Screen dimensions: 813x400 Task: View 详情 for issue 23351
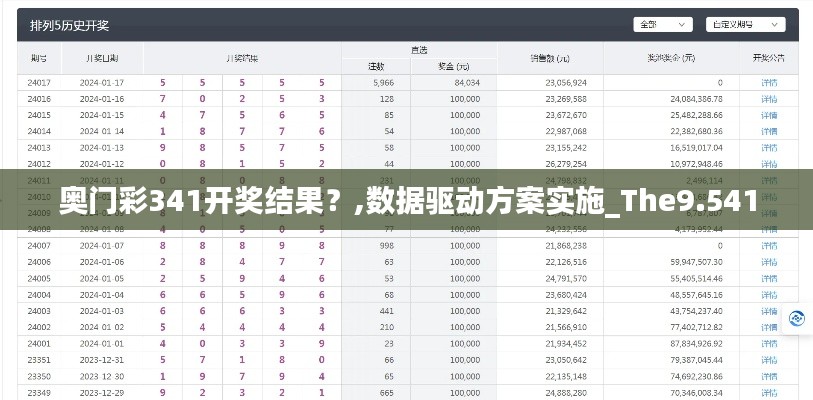coord(768,360)
